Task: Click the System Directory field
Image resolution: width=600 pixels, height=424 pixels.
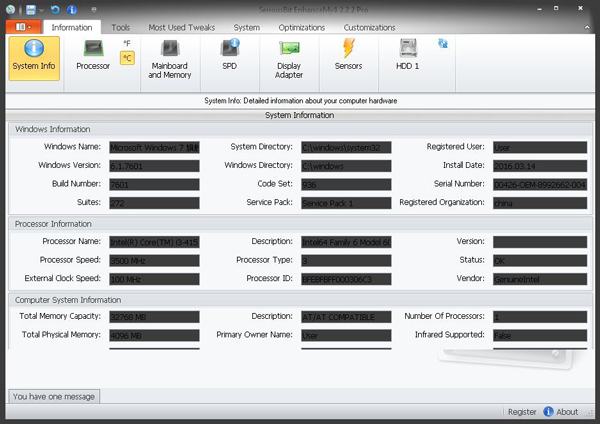Action: coord(346,147)
